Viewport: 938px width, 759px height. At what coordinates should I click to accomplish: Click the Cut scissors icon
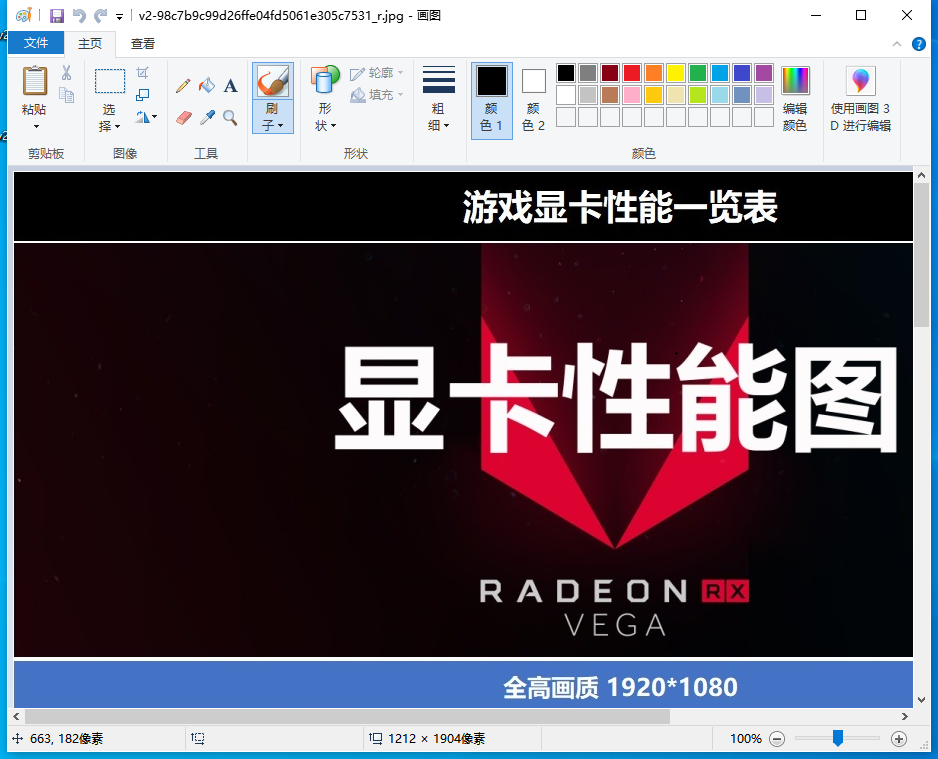(x=66, y=73)
